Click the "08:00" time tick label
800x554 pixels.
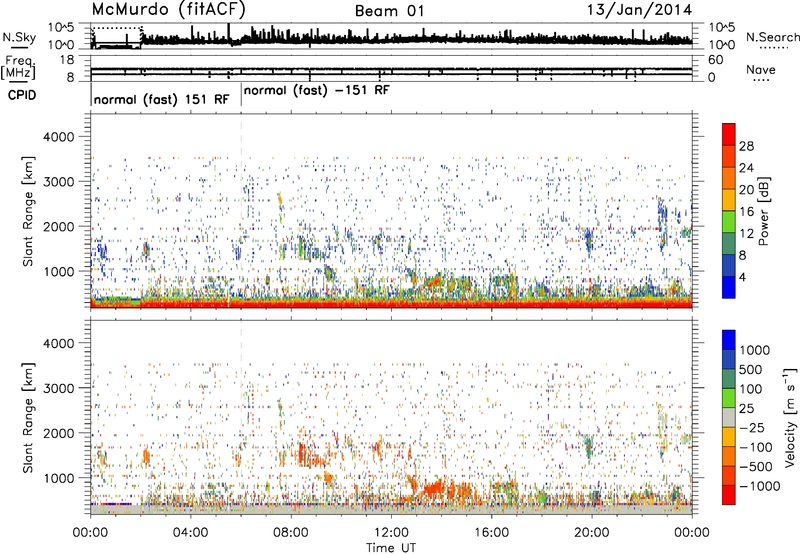click(291, 533)
